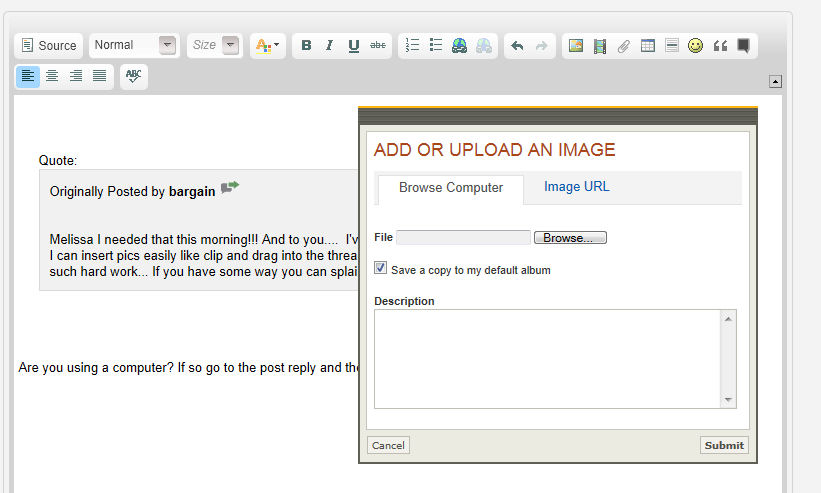Viewport: 821px width, 493px height.
Task: Insert a table into the post
Action: [x=648, y=45]
